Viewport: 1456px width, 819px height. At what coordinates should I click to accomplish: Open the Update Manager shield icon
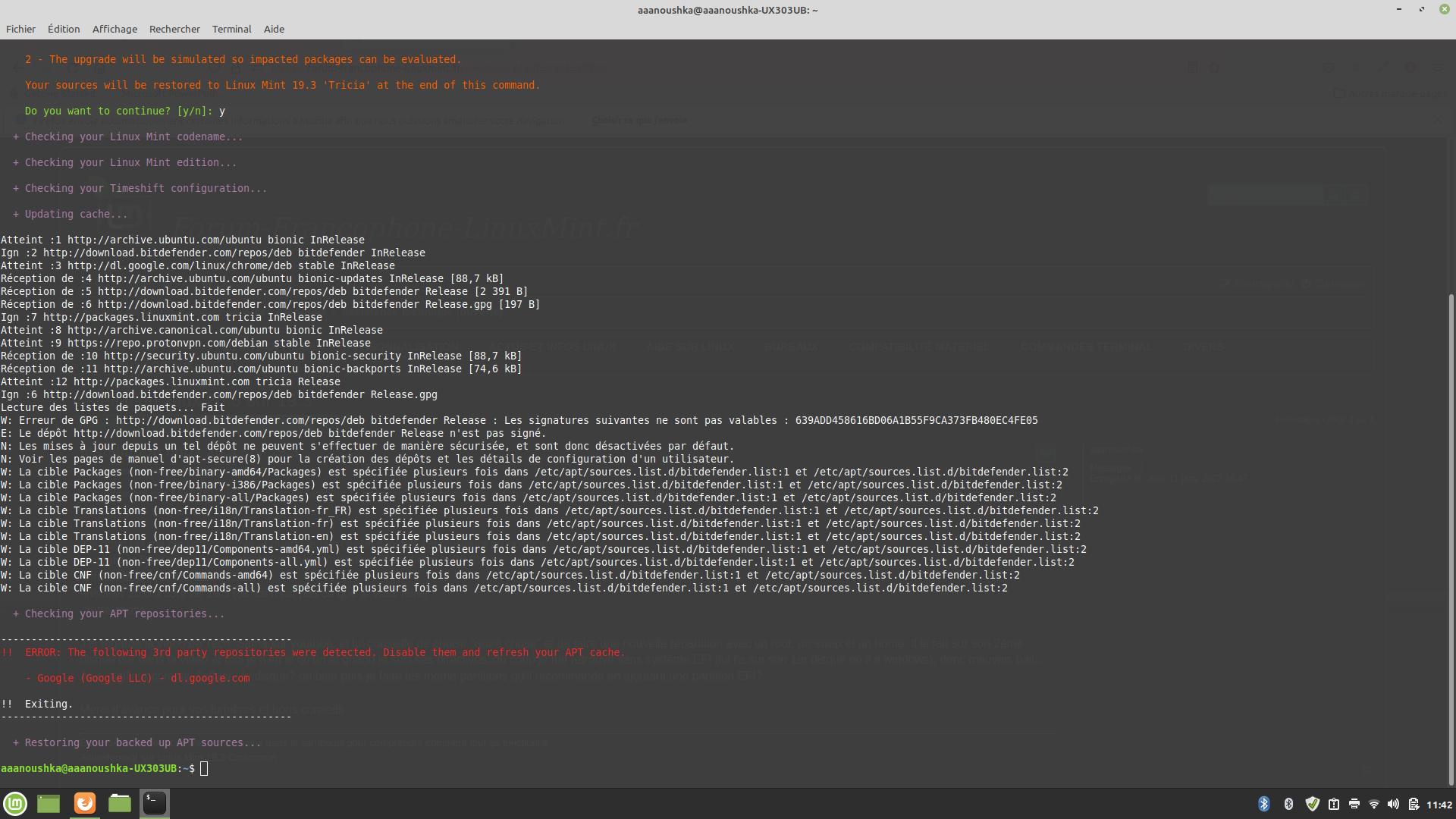[1313, 805]
